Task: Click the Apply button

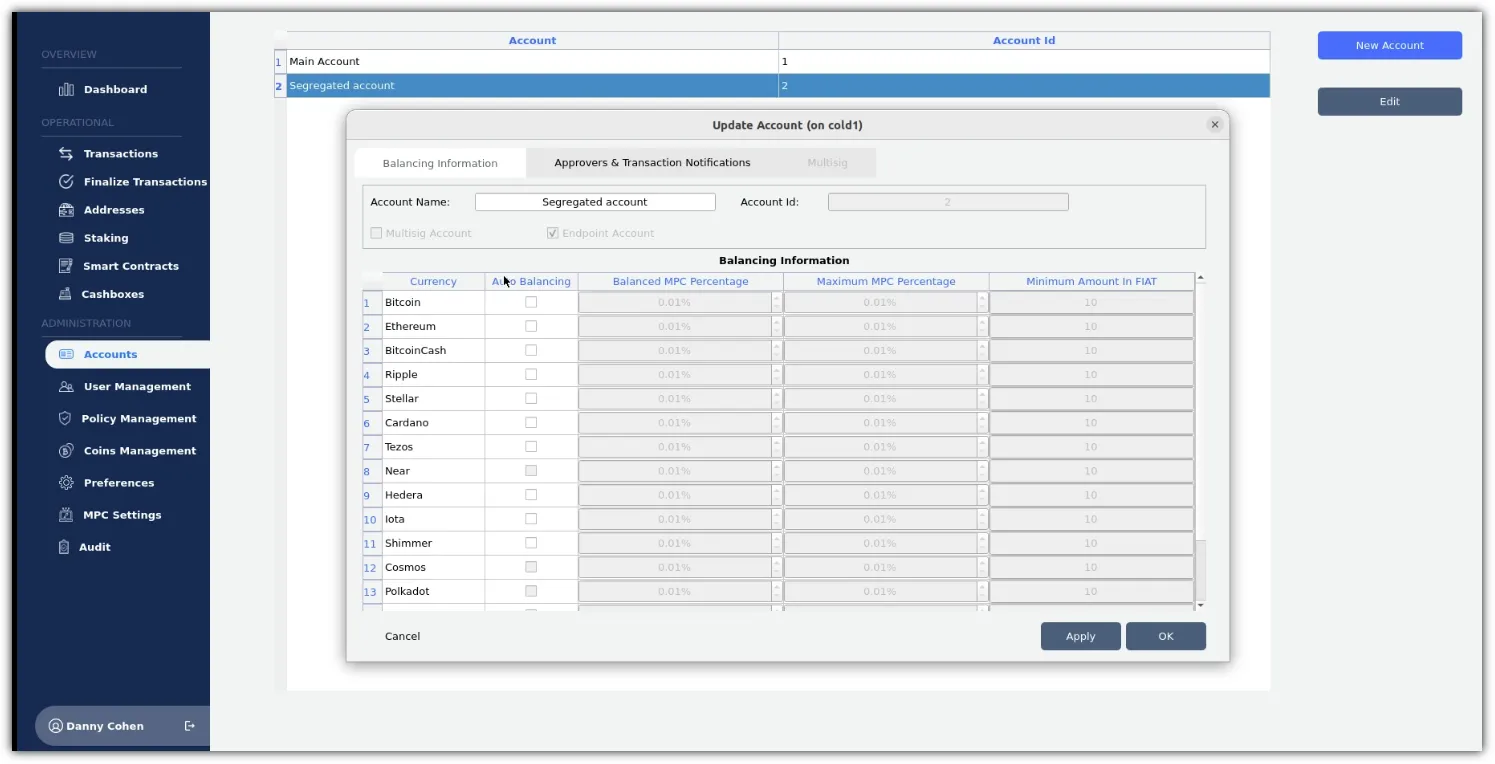Action: (x=1080, y=636)
